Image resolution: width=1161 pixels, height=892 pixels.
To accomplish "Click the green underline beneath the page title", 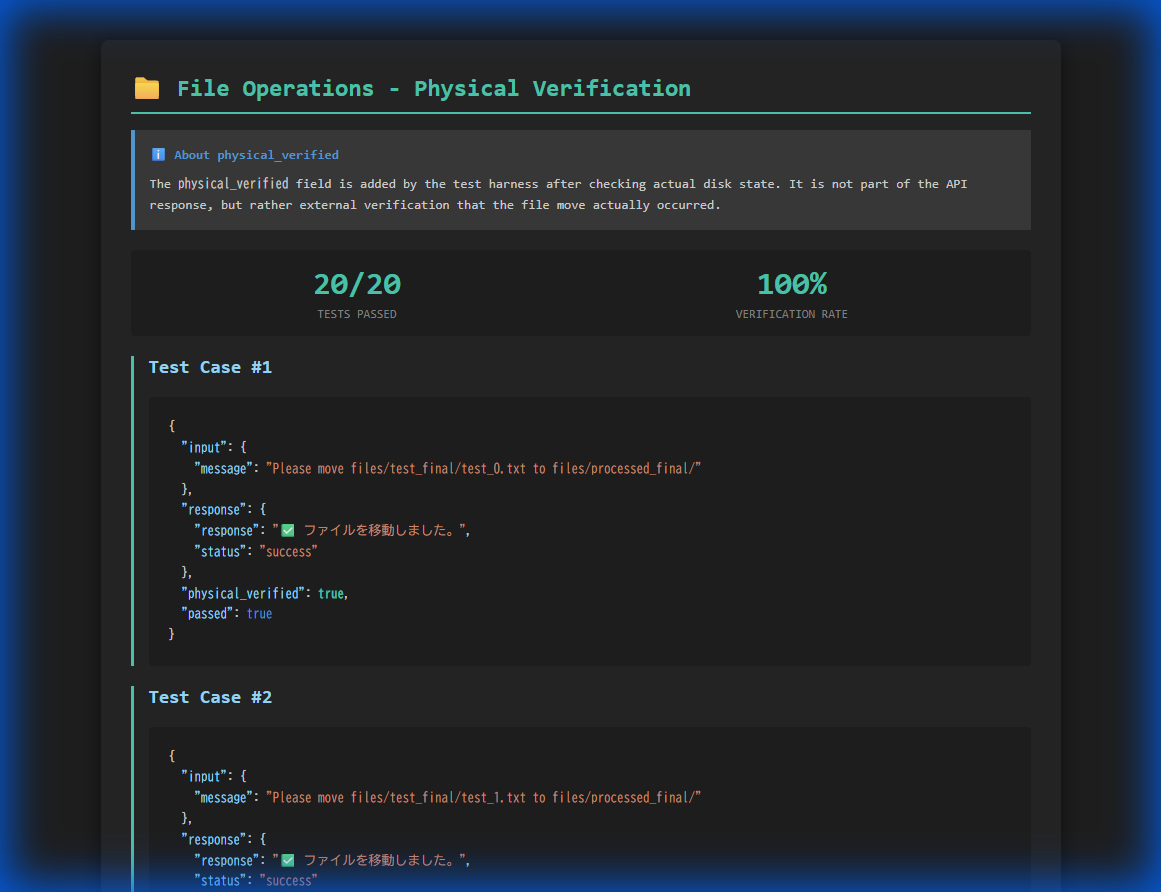I will pyautogui.click(x=580, y=113).
